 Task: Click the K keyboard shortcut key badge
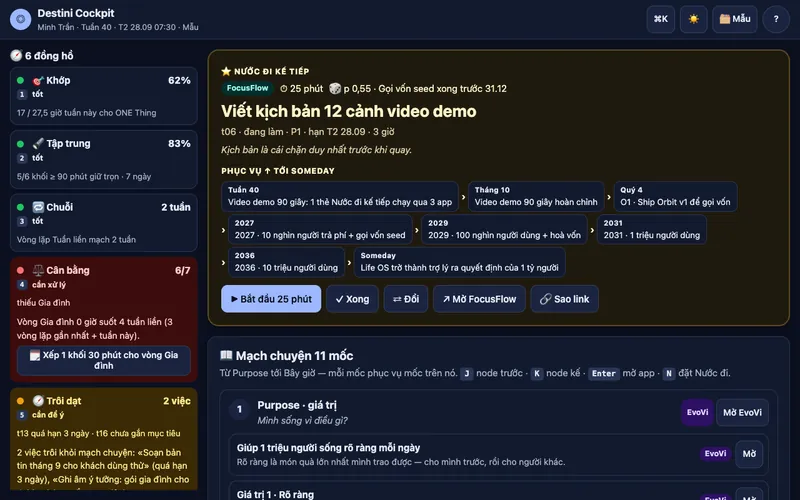(537, 373)
